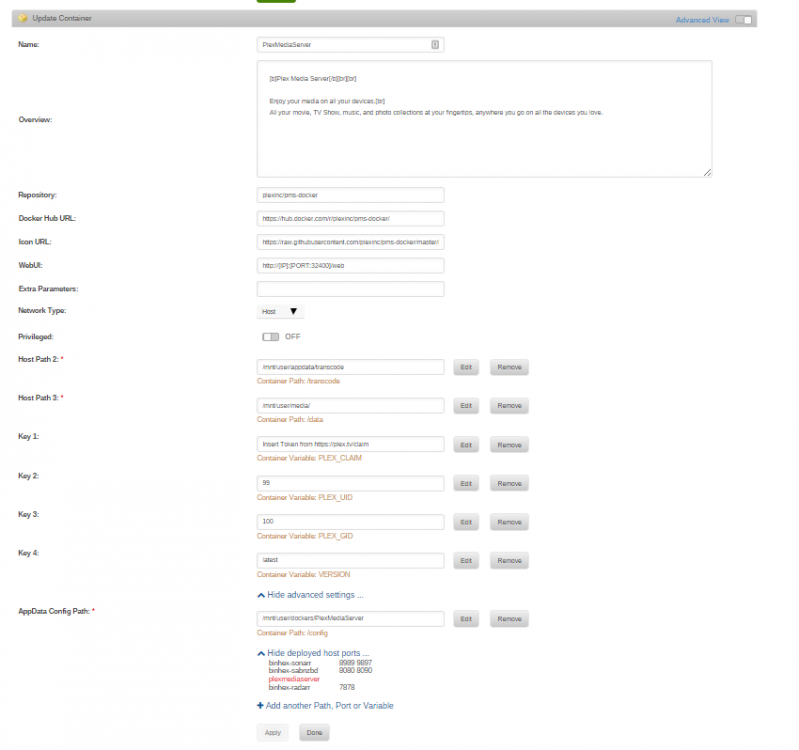
Task: Edit Host Path 2 entry
Action: [466, 367]
